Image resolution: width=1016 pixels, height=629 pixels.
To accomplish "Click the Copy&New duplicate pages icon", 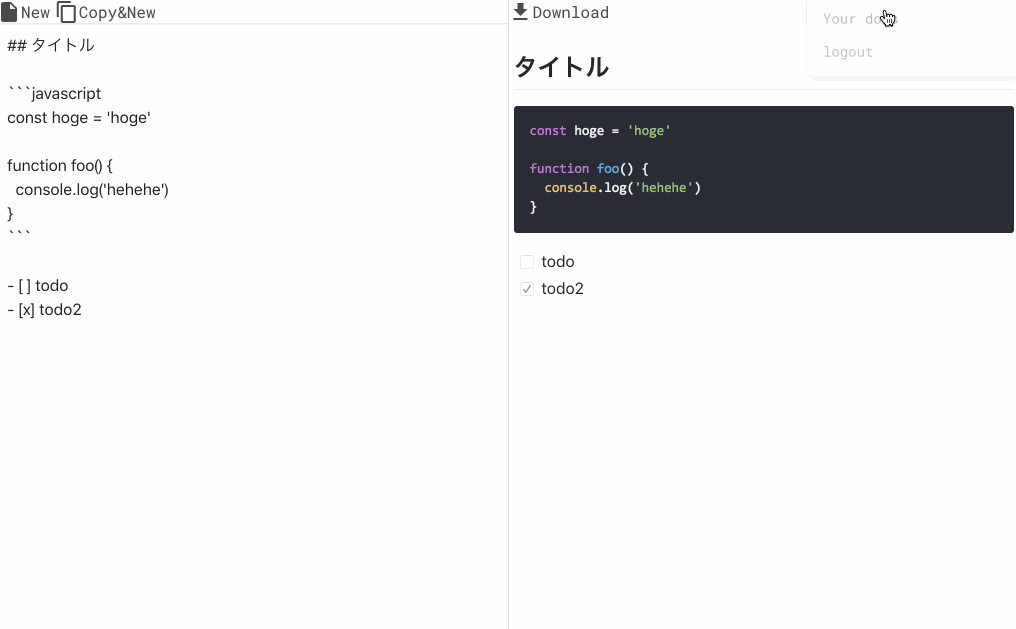I will pyautogui.click(x=67, y=12).
